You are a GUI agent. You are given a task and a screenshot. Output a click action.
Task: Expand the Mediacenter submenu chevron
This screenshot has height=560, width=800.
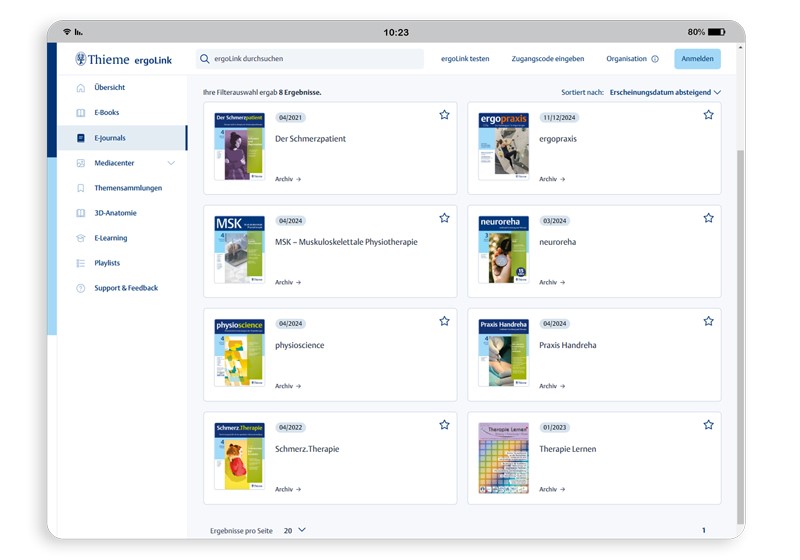171,163
